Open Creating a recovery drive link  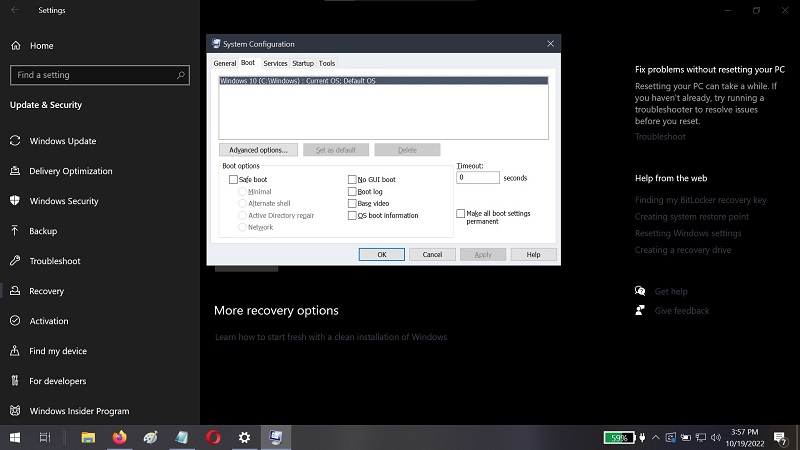(683, 250)
